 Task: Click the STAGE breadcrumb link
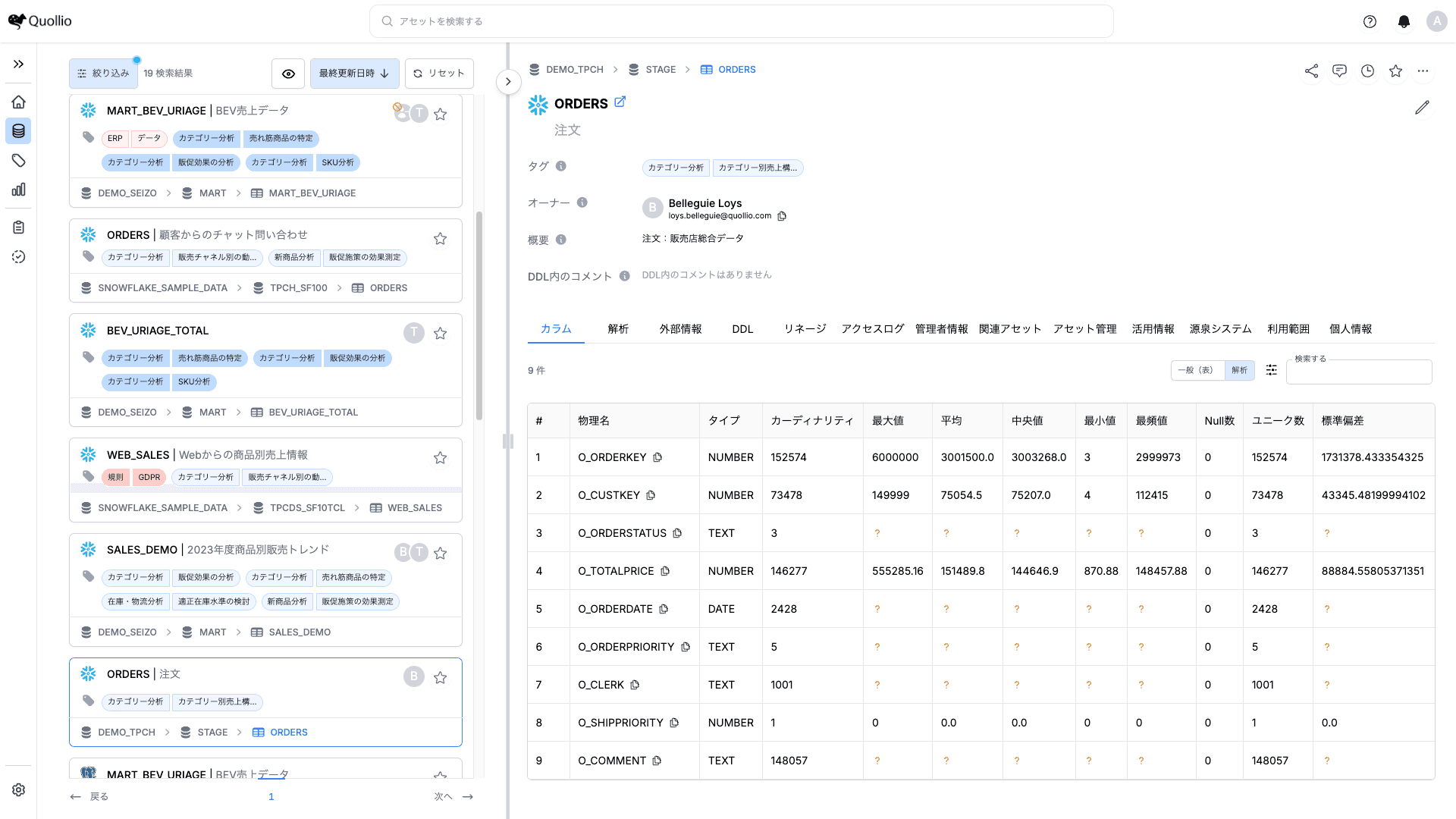click(661, 70)
